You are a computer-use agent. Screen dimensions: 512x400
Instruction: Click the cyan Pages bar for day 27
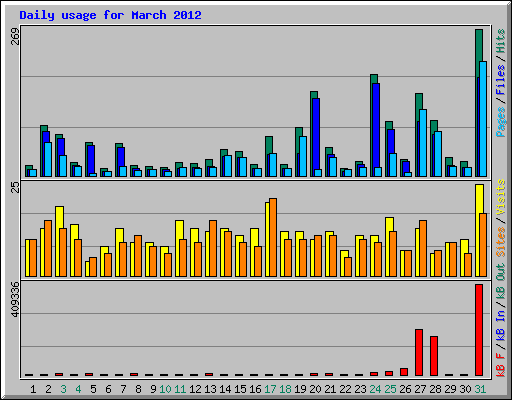point(423,143)
